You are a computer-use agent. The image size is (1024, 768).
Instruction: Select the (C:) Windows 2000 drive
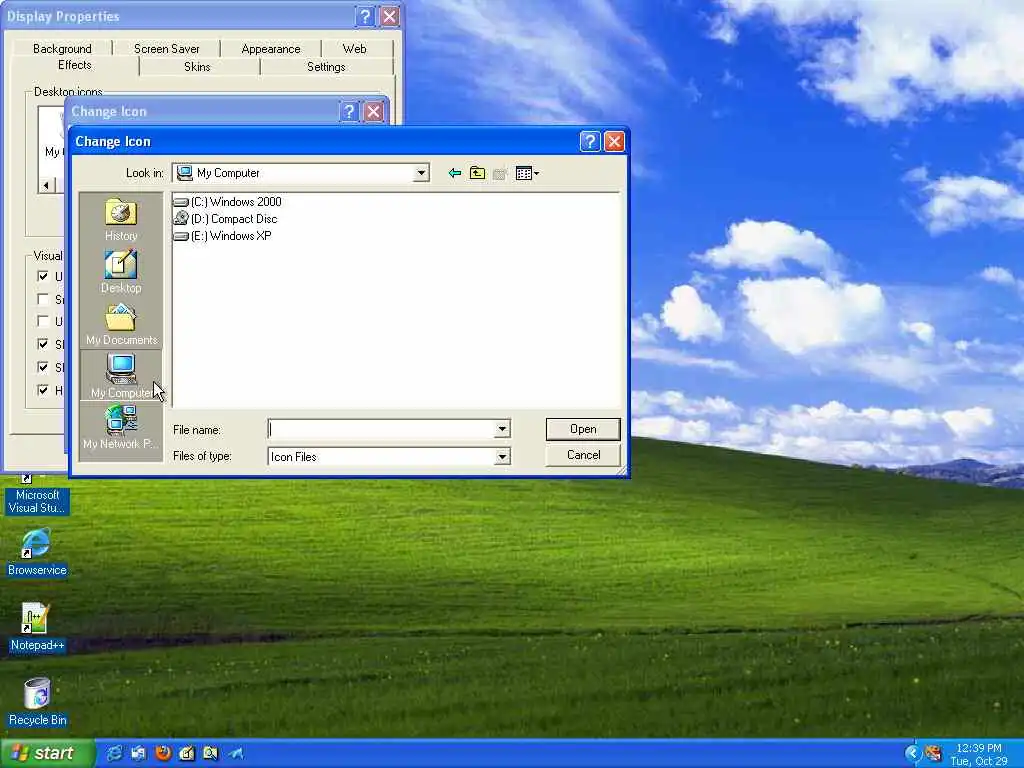pyautogui.click(x=228, y=202)
